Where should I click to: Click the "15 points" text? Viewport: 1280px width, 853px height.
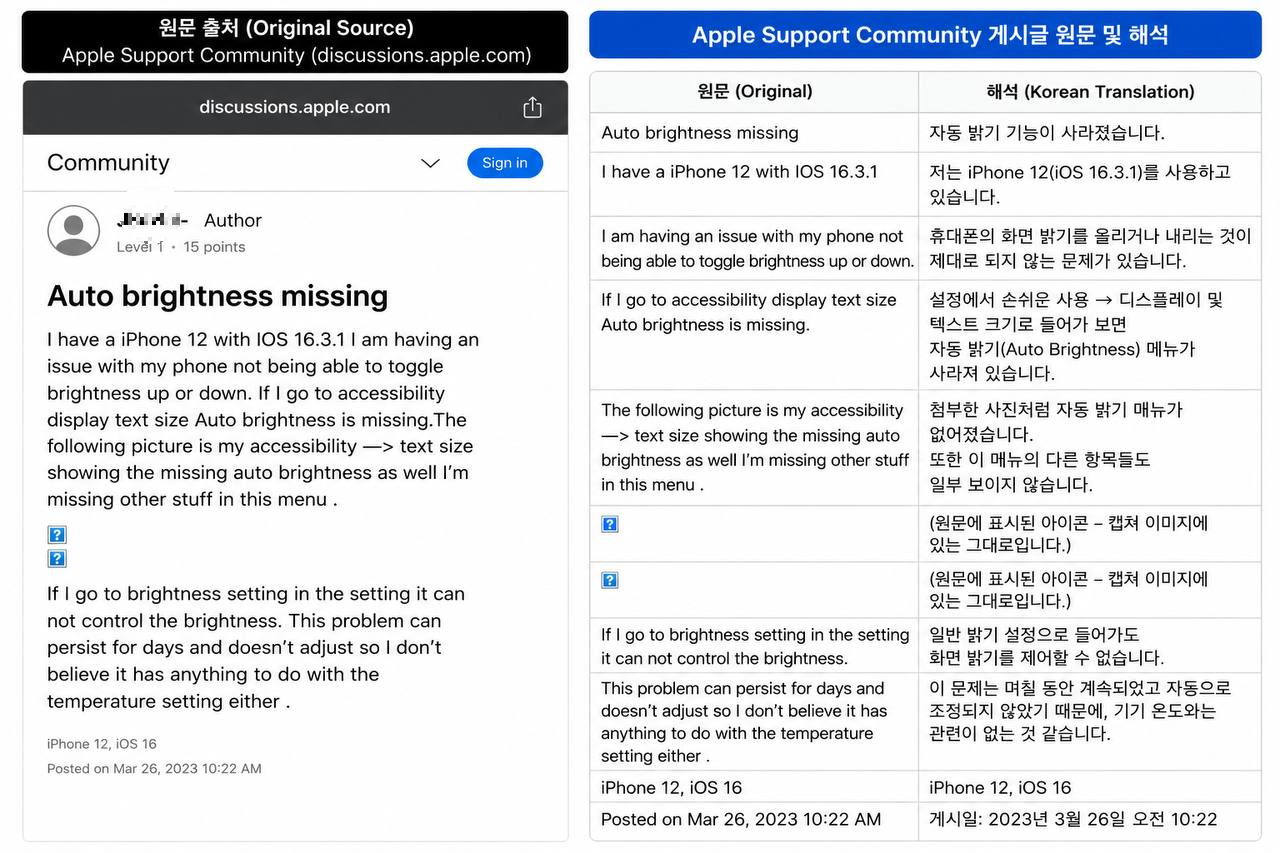click(x=214, y=247)
